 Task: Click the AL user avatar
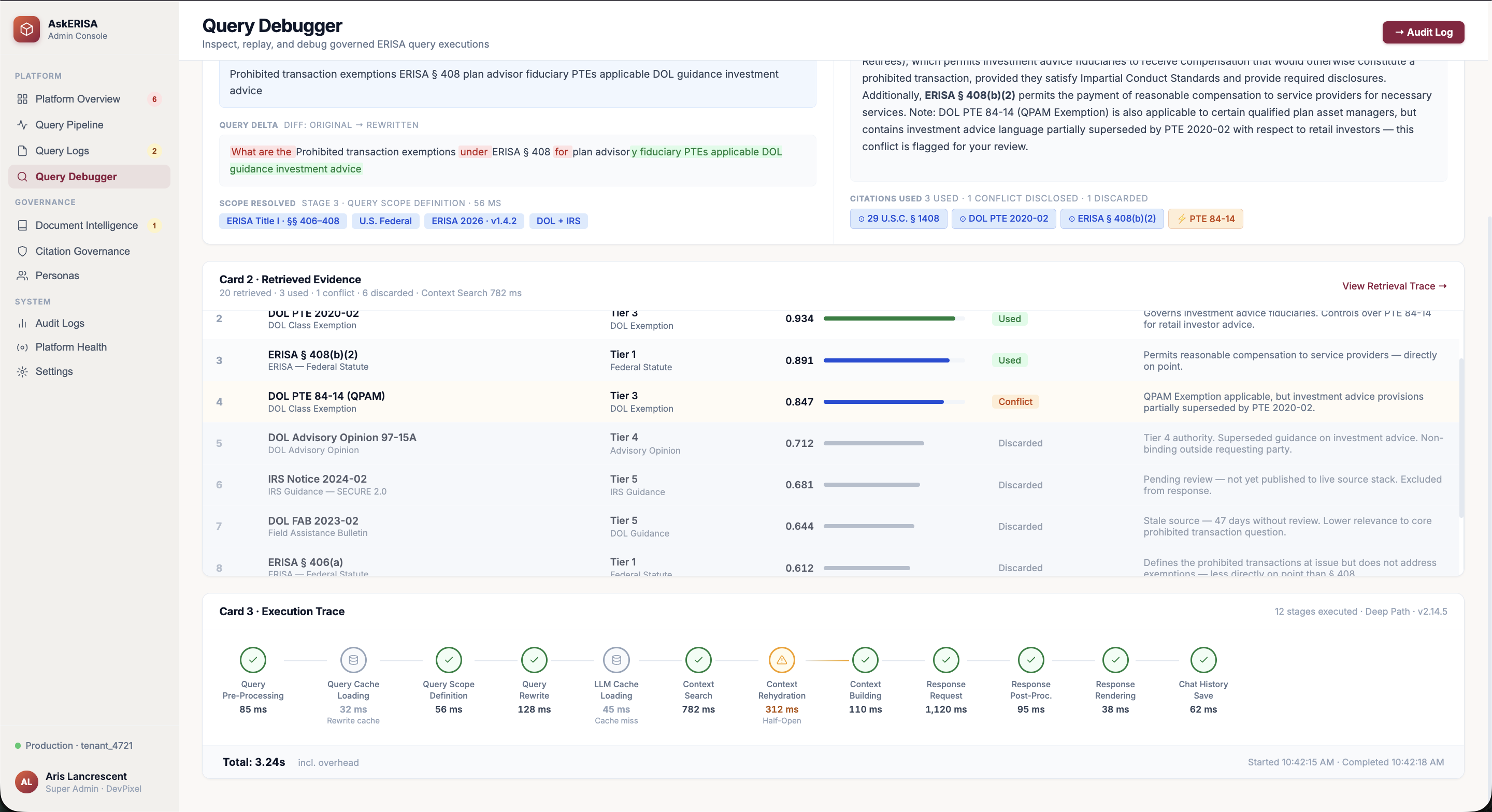coord(26,782)
